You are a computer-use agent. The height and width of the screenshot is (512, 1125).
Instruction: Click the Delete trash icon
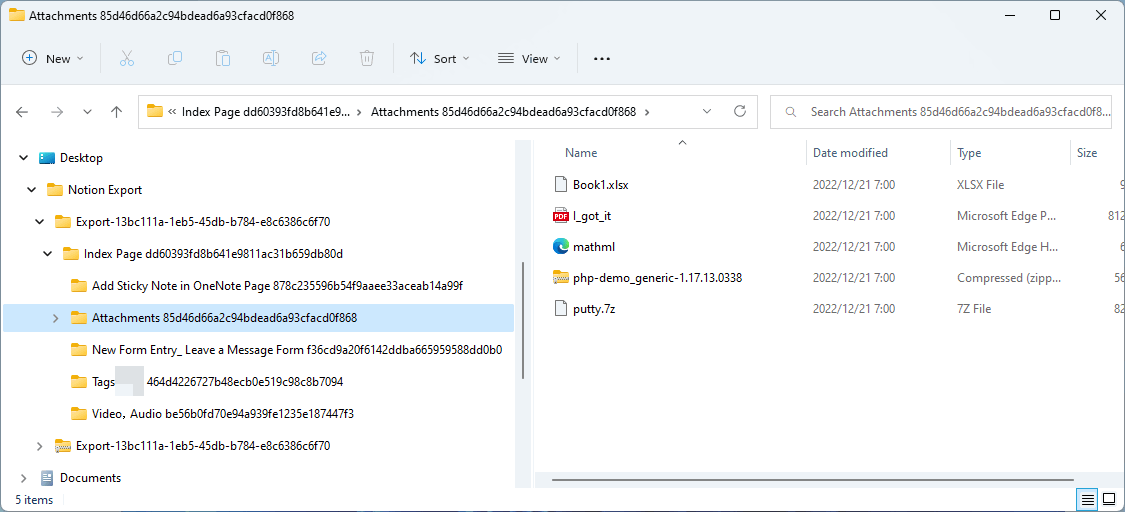367,59
